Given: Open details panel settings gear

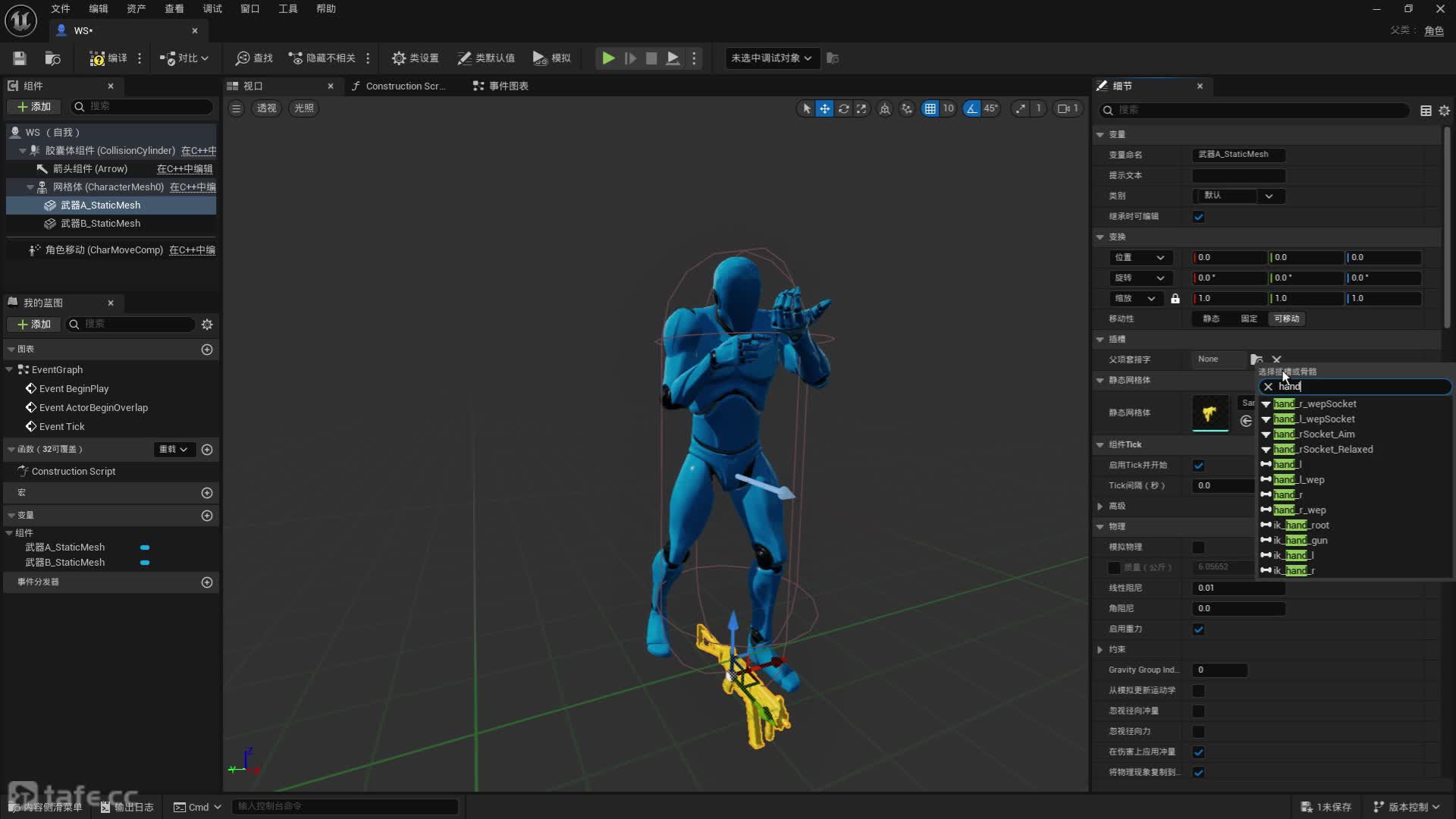Looking at the screenshot, I should pyautogui.click(x=1444, y=111).
